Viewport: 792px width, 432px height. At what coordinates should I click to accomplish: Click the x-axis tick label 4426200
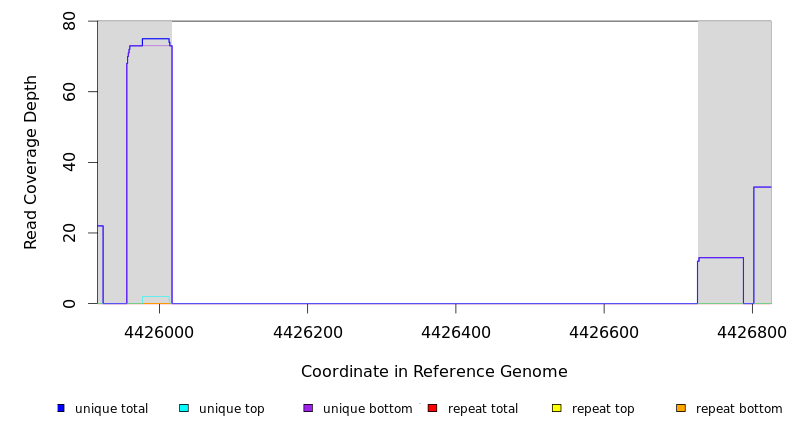click(x=307, y=331)
